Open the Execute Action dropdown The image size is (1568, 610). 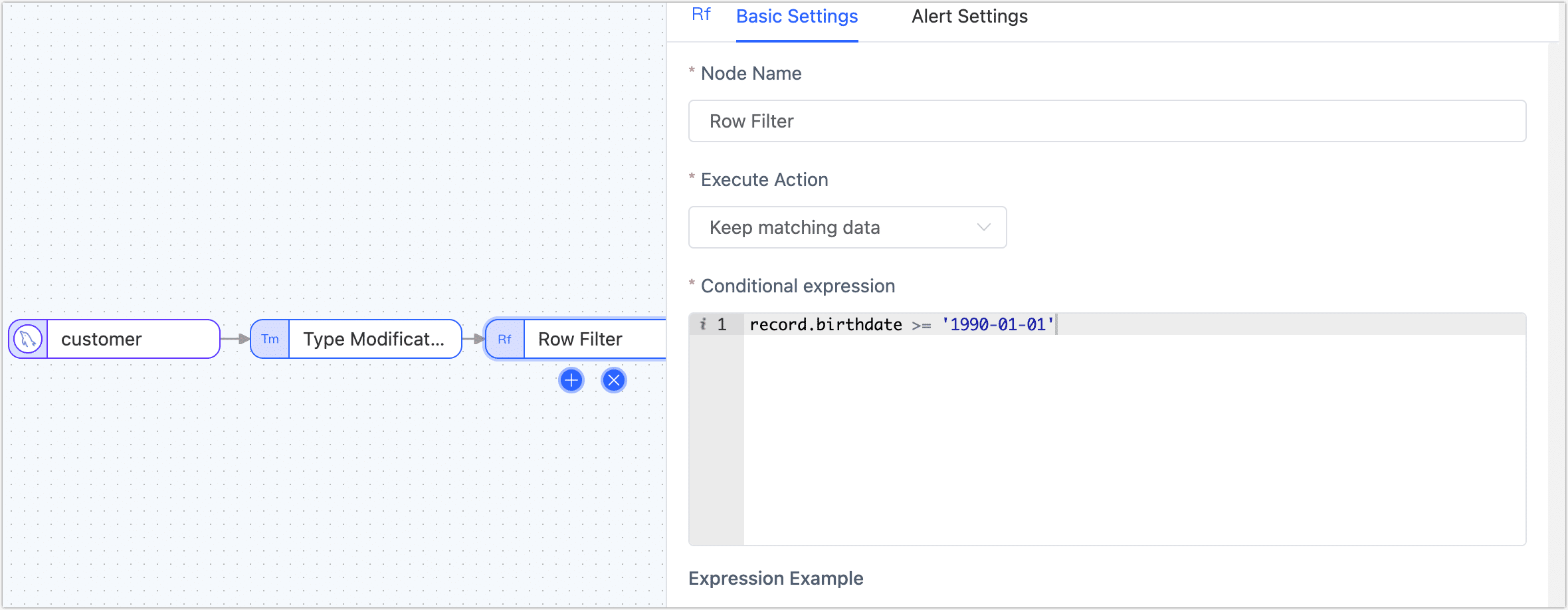847,227
